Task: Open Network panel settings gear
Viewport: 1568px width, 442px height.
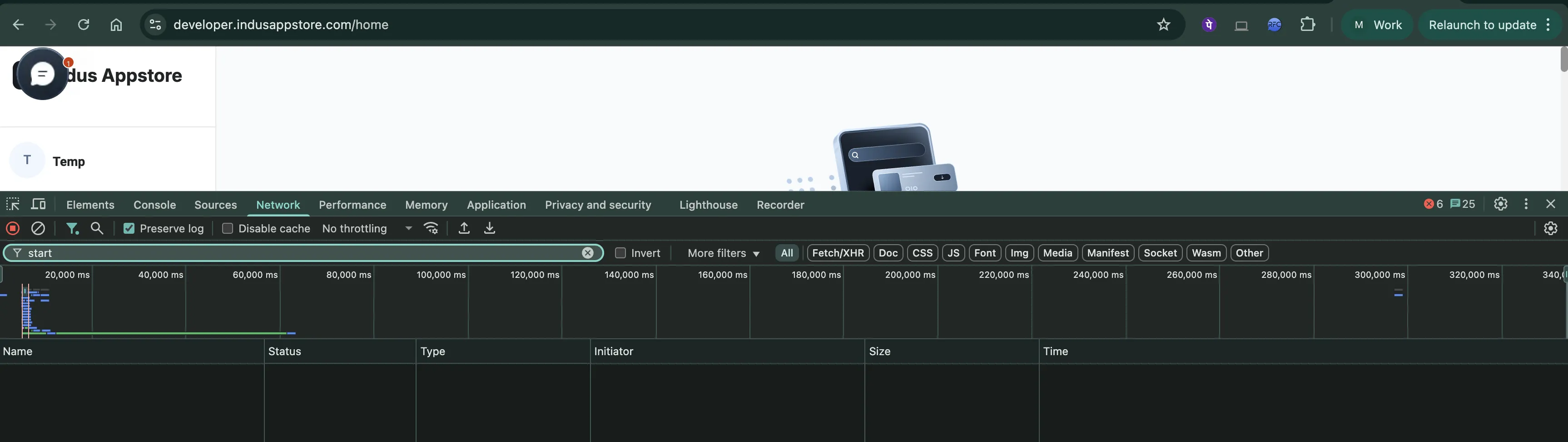Action: tap(1550, 229)
